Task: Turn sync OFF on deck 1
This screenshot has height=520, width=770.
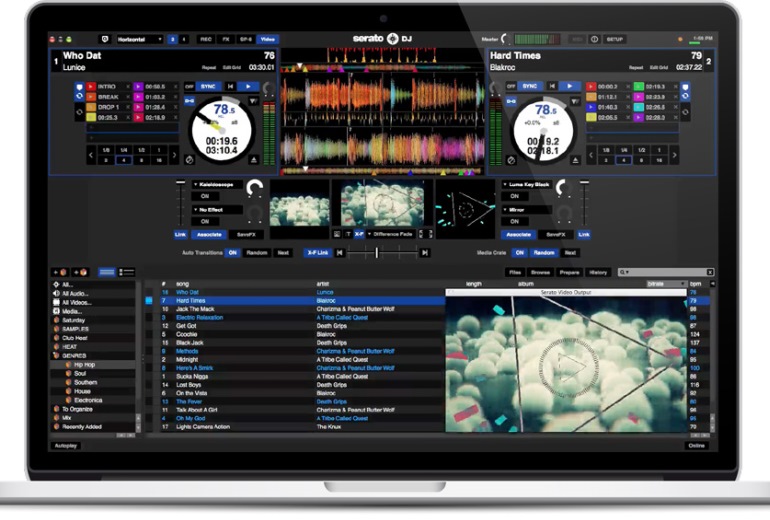Action: (190, 86)
